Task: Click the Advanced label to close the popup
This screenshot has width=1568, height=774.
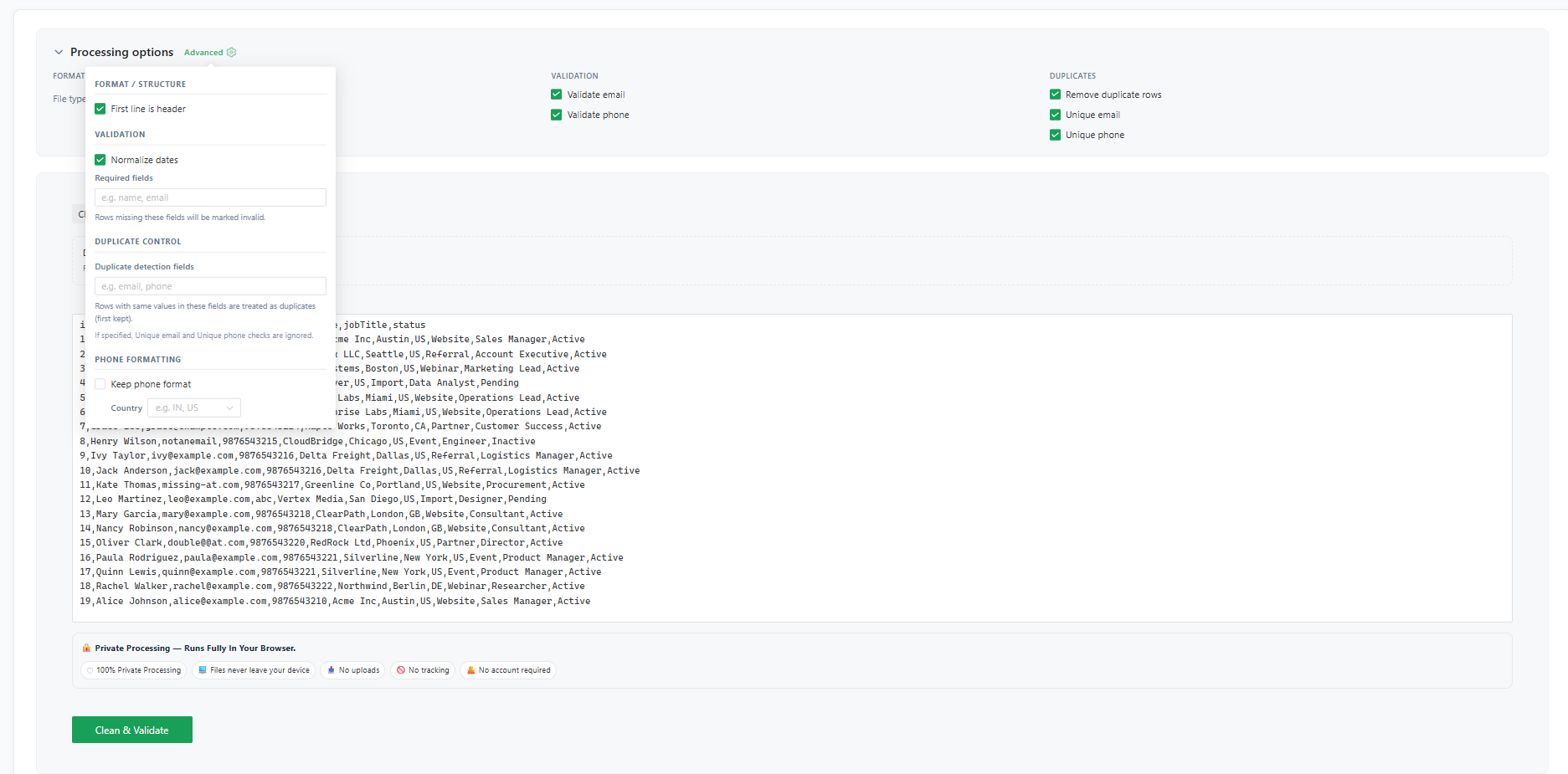Action: pos(203,52)
